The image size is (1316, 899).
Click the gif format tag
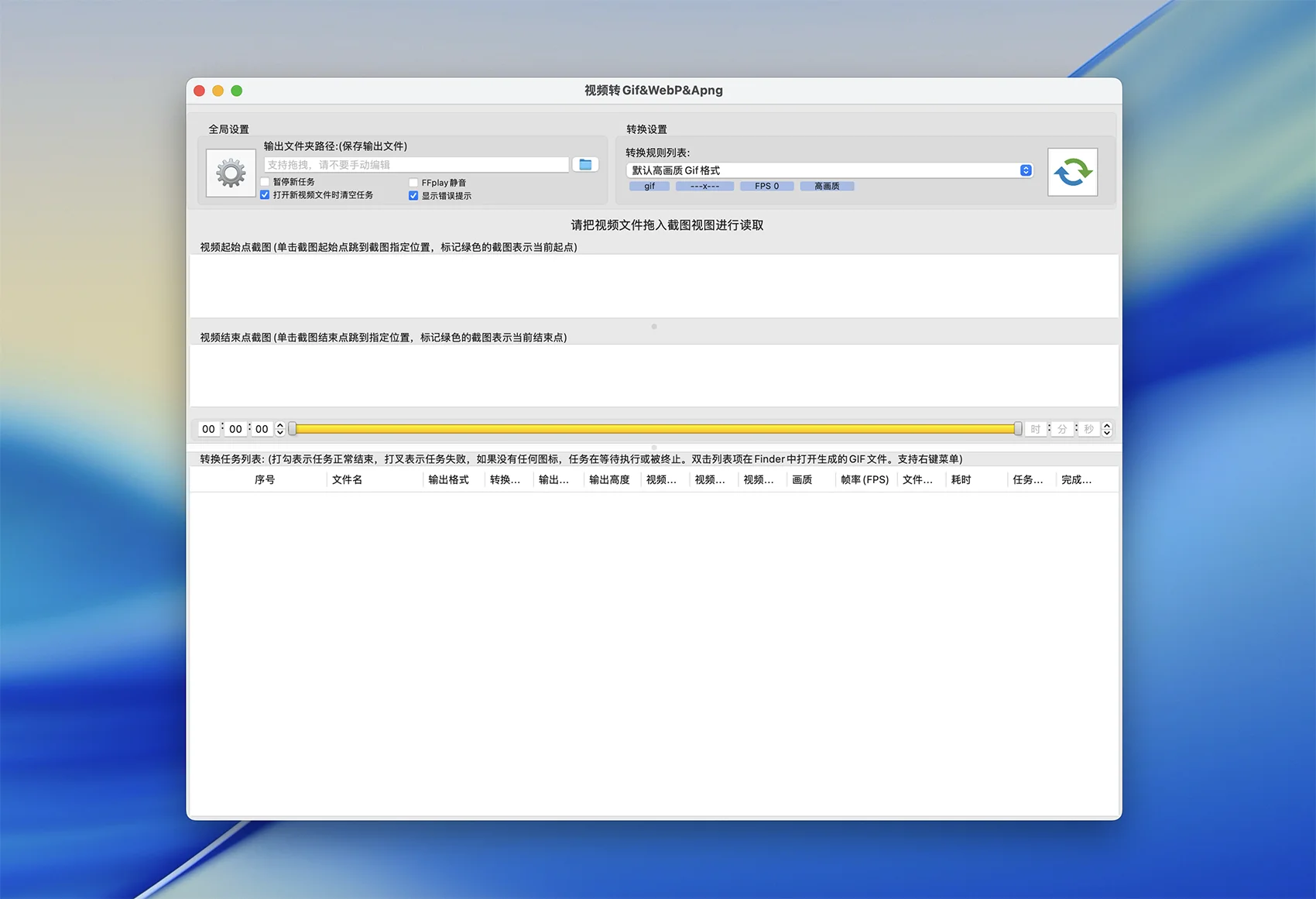[x=649, y=187]
